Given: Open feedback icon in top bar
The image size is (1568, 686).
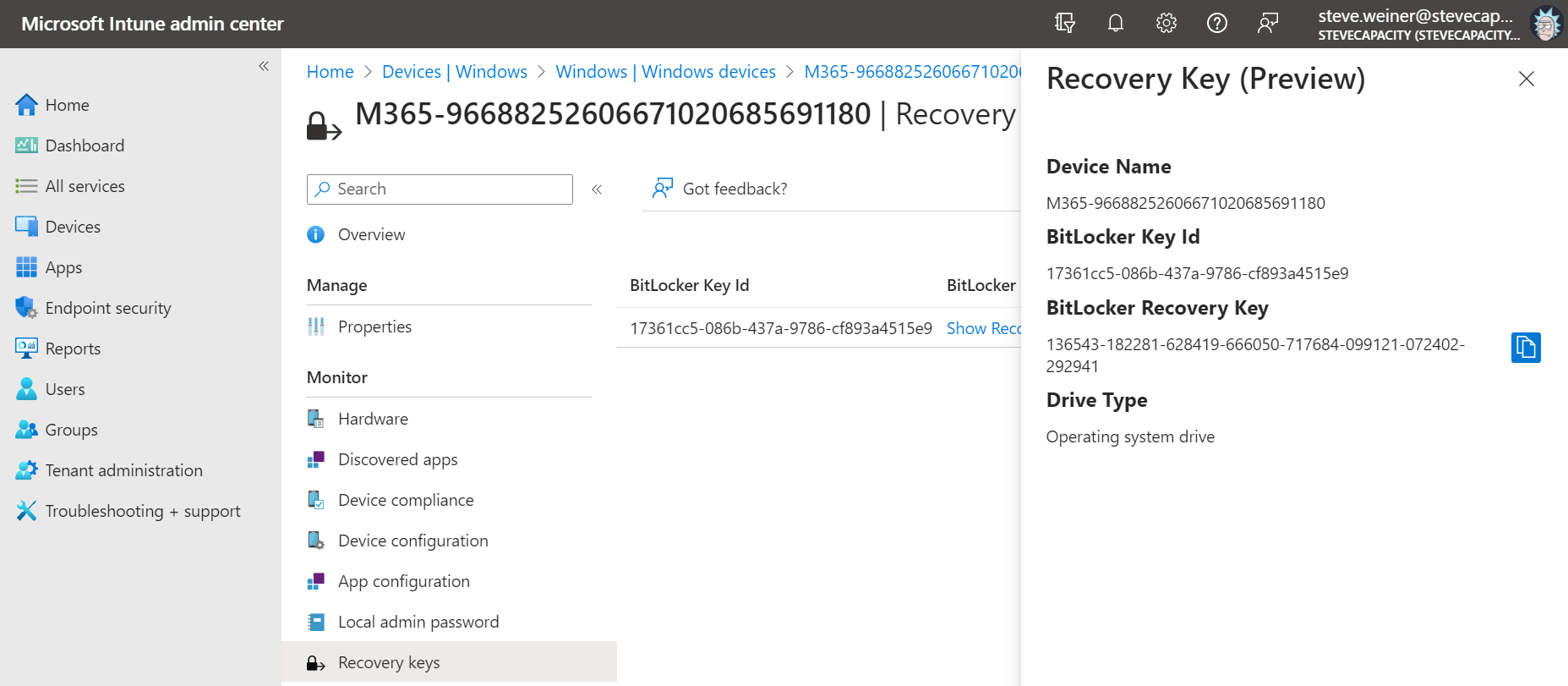Looking at the screenshot, I should (1268, 23).
